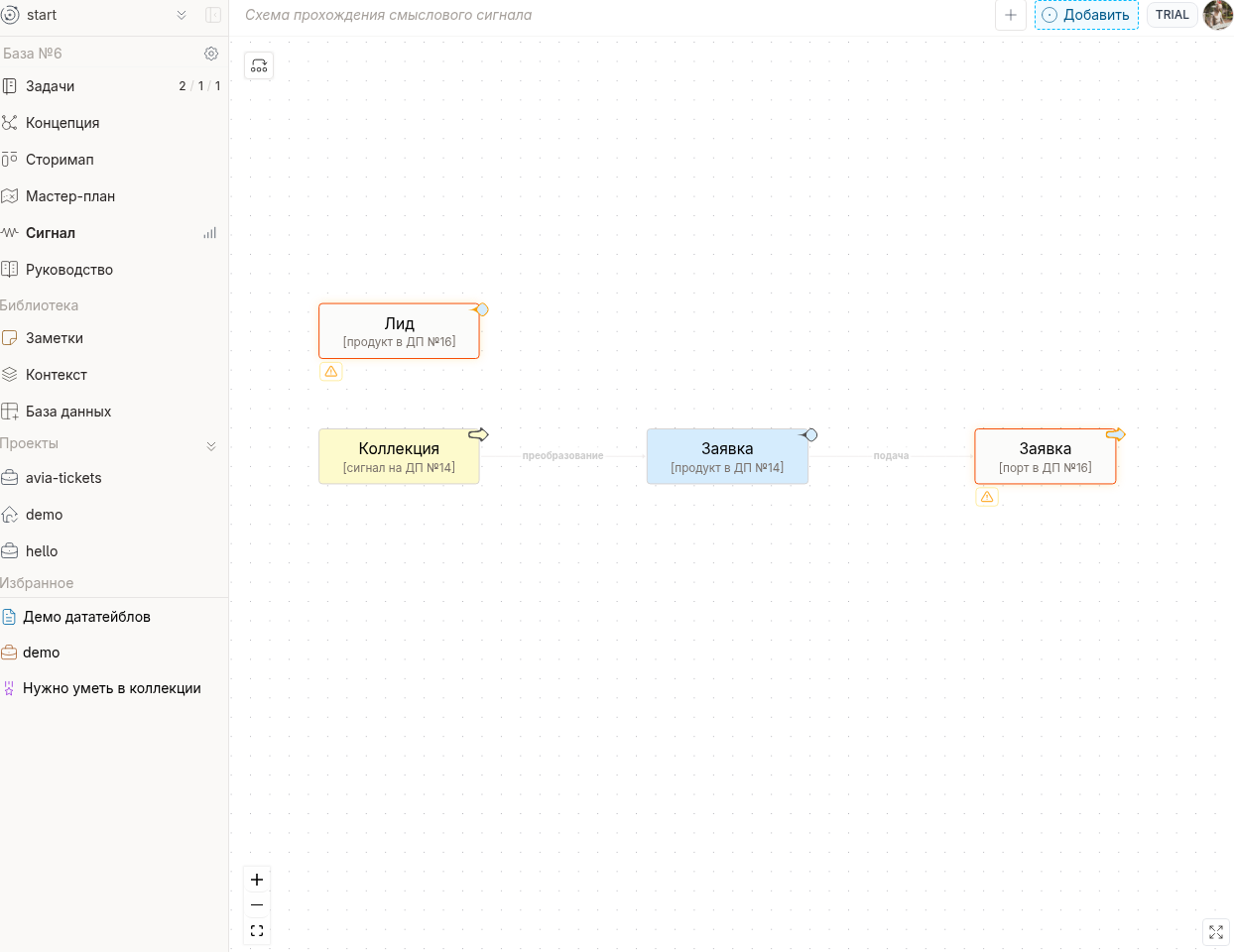Open the avia-tickets project

(63, 478)
